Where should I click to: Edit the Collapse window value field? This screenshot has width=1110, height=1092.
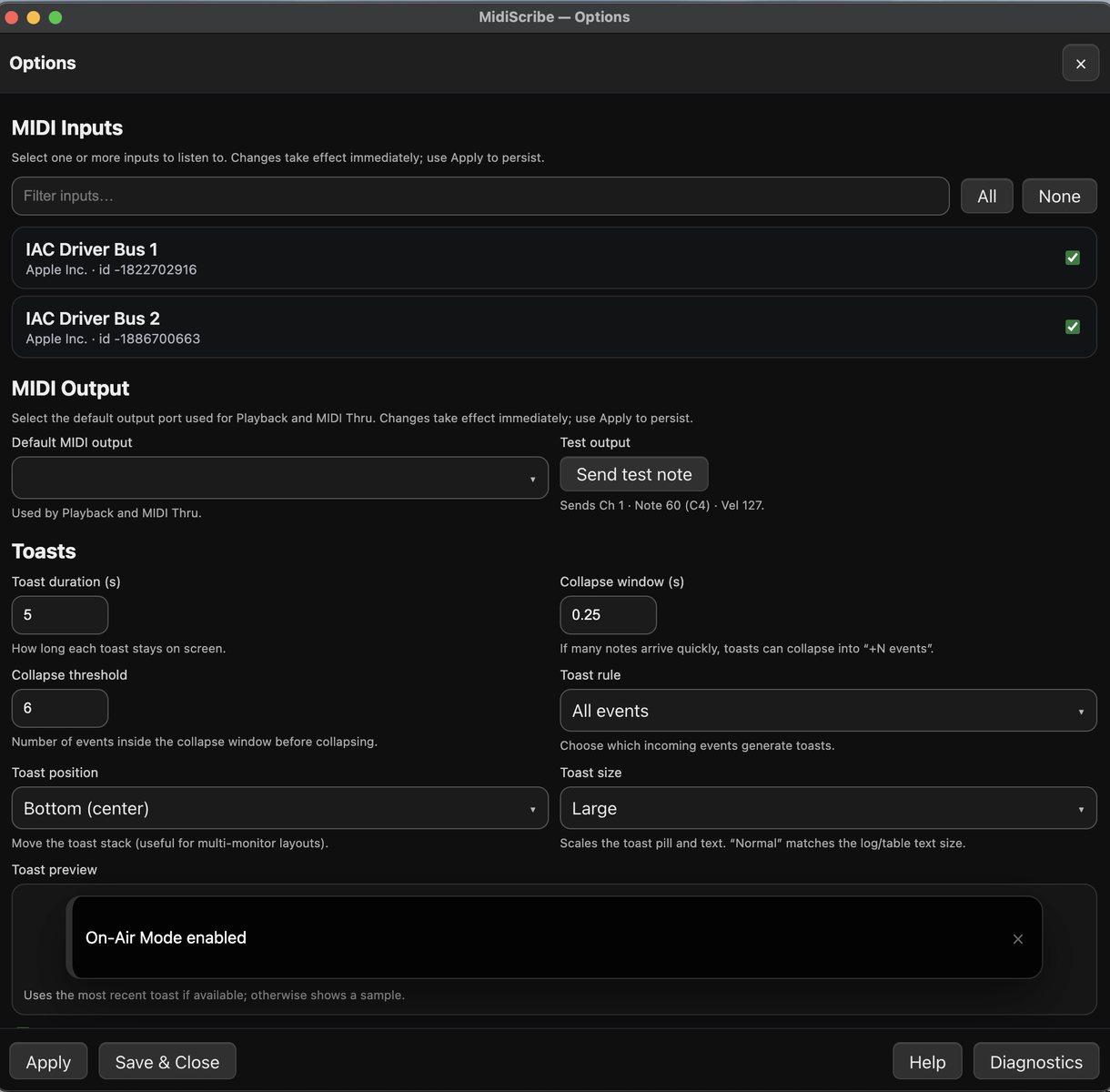608,615
